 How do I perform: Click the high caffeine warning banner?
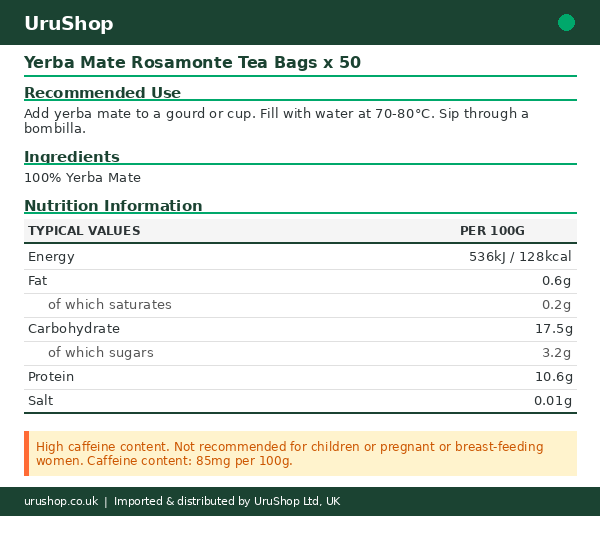coord(300,454)
